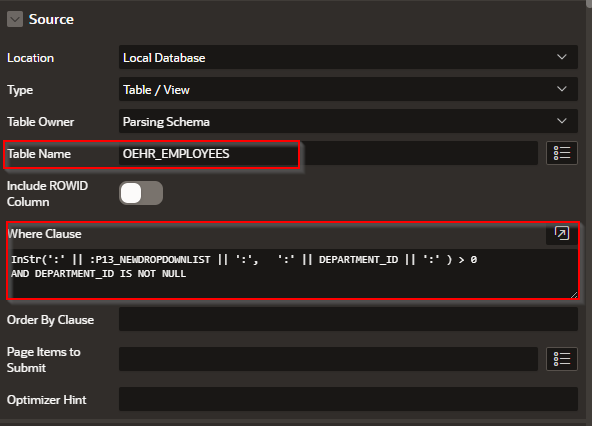
Task: Click the Page Items to Submit label
Action: tap(43, 360)
